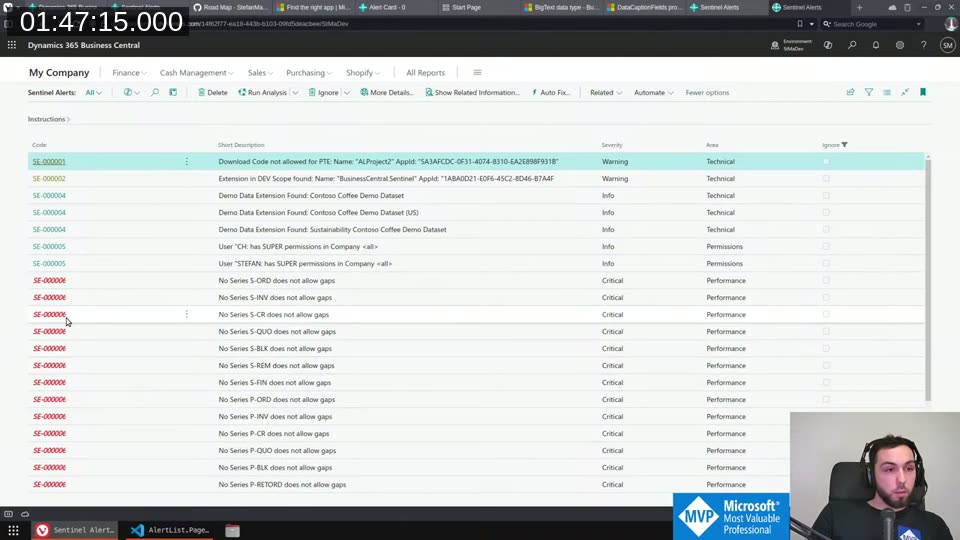The height and width of the screenshot is (540, 960).
Task: Open the All views dropdown
Action: click(94, 92)
